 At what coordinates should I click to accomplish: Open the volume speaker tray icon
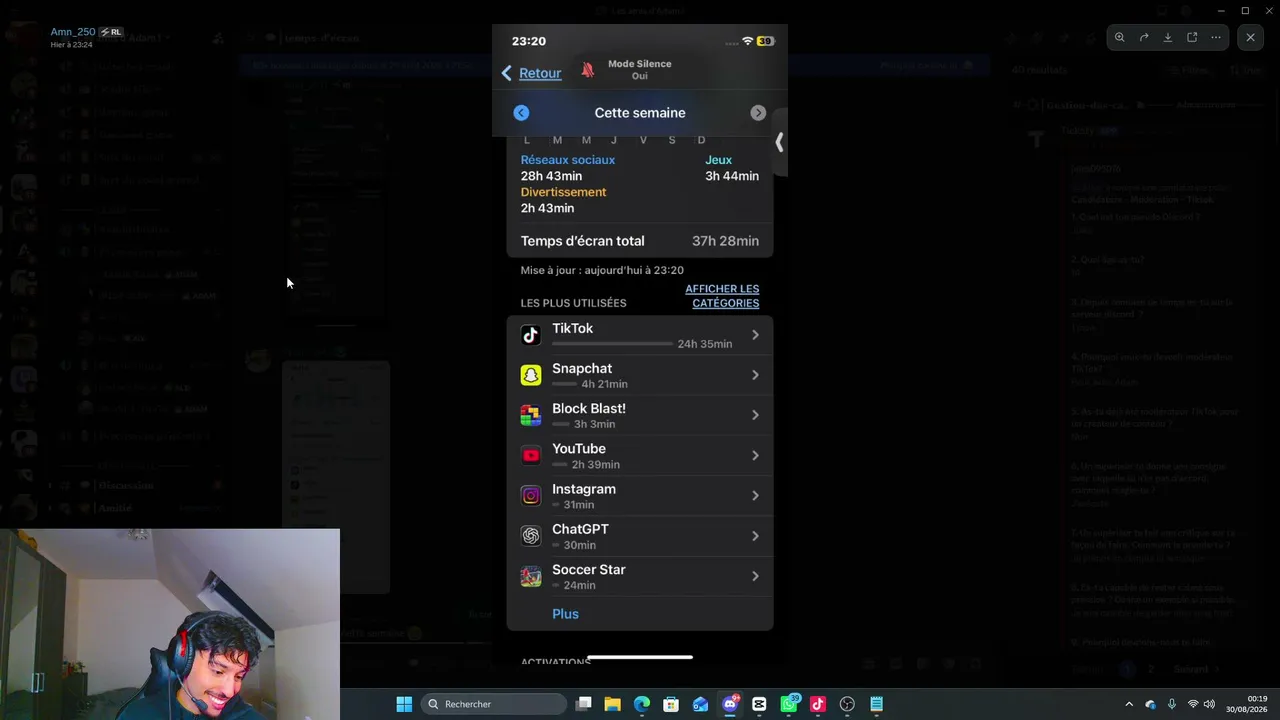[x=1209, y=704]
